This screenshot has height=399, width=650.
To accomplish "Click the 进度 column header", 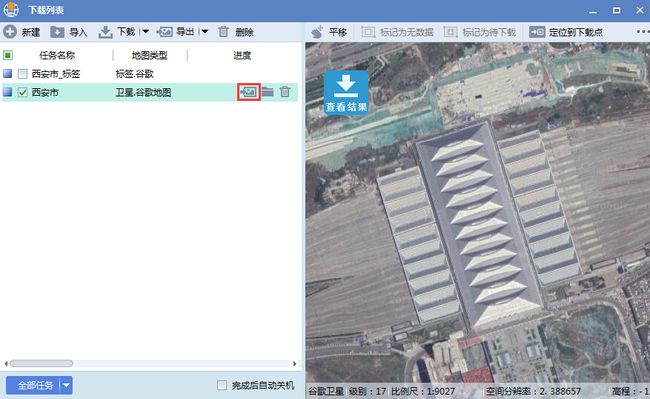I will (x=242, y=55).
